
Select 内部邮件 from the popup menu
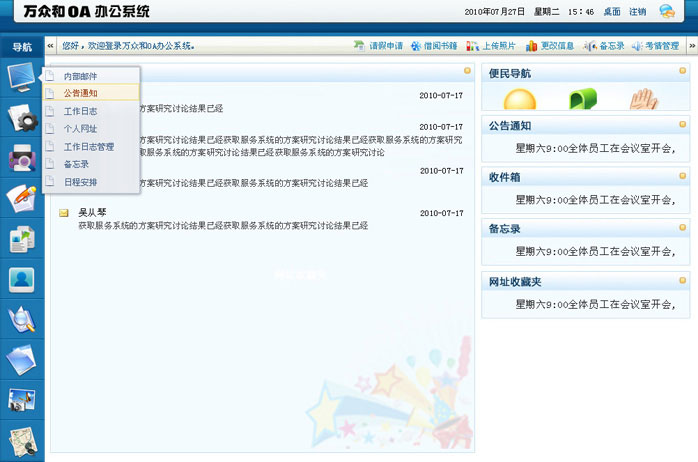tap(80, 76)
